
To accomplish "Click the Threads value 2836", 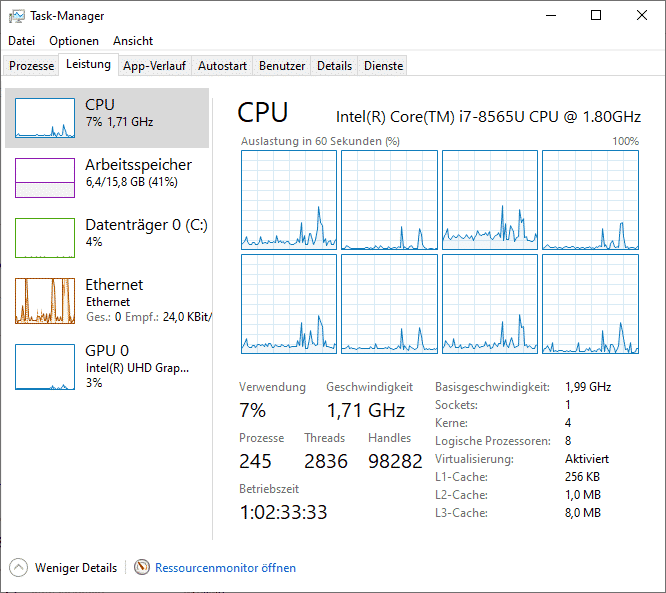I will point(326,461).
